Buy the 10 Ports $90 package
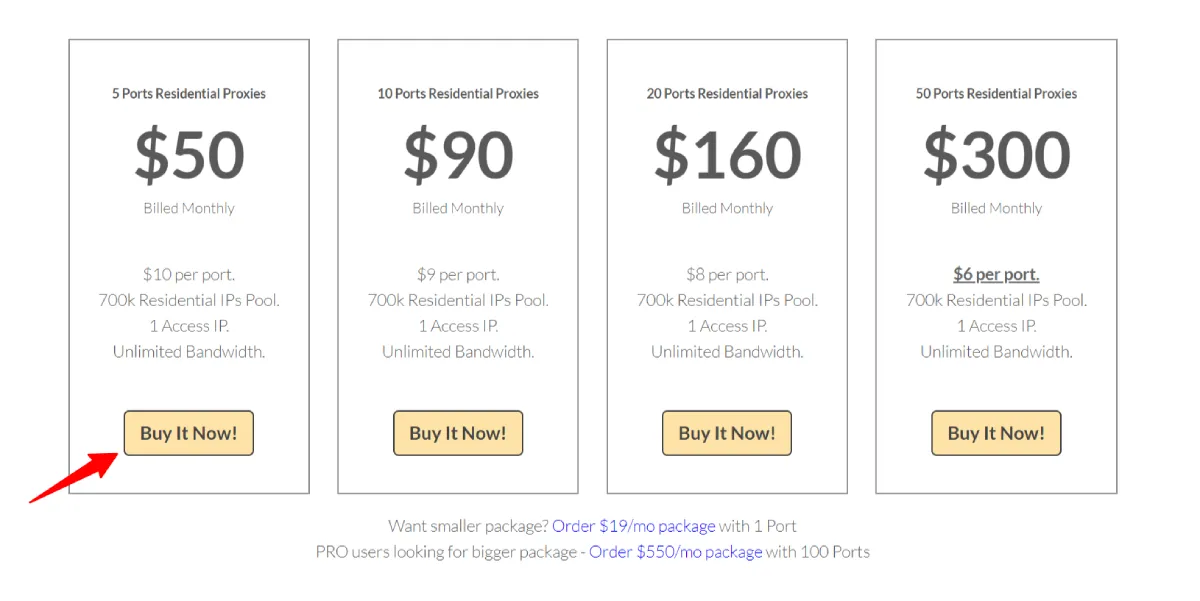 (x=458, y=433)
